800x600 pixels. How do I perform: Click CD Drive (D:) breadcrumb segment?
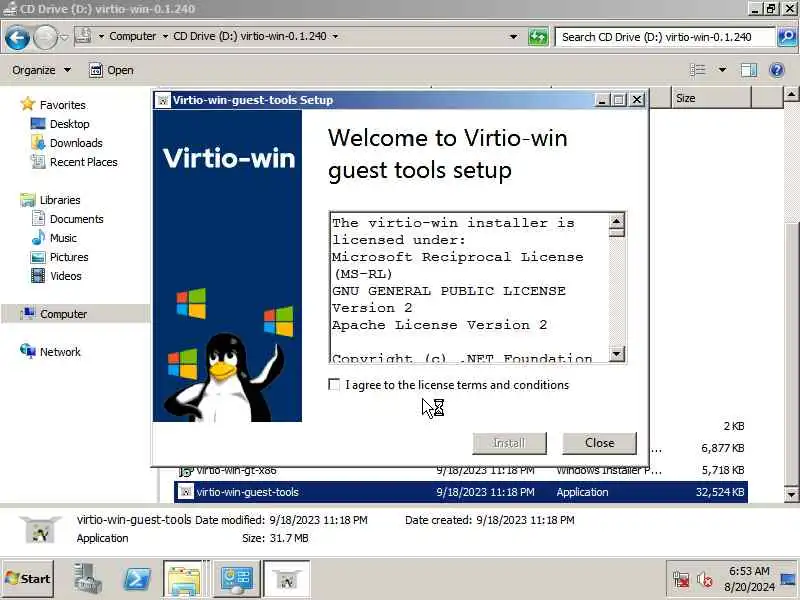[249, 36]
